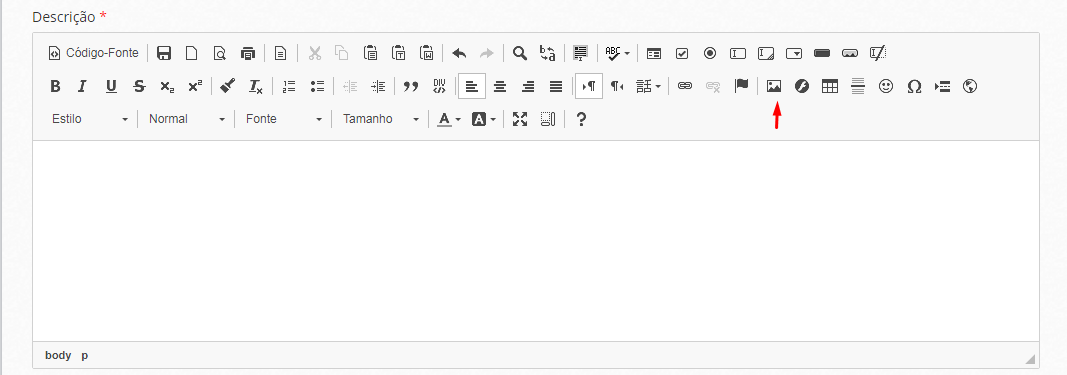The image size is (1067, 375).
Task: Open the text color picker
Action: click(448, 119)
